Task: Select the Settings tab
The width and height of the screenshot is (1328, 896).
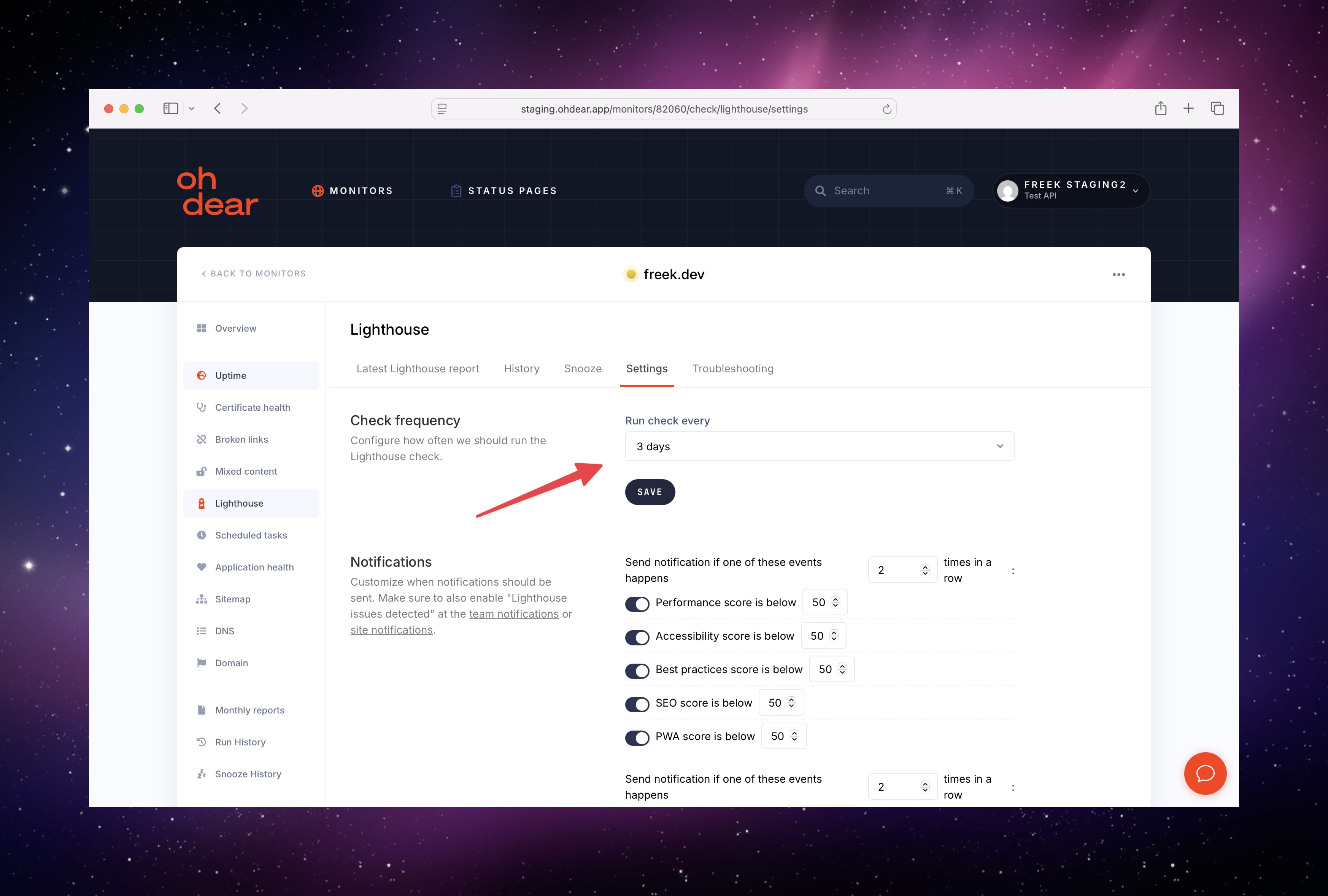Action: tap(647, 369)
